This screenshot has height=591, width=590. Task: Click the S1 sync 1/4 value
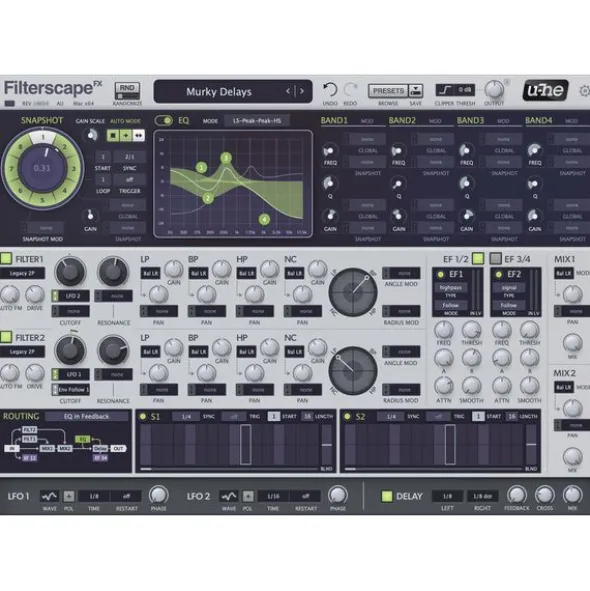click(186, 416)
